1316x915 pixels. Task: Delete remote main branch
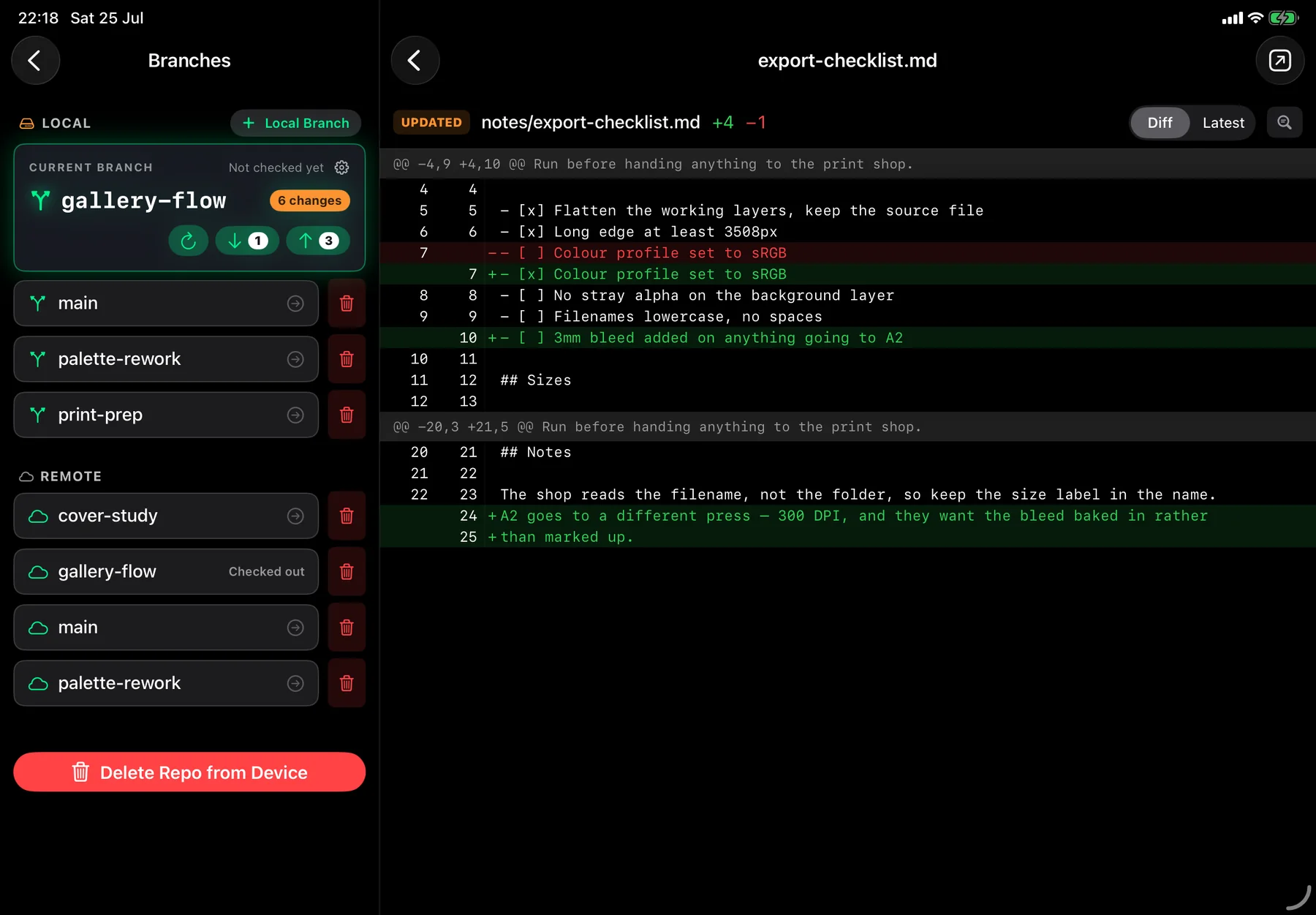(347, 628)
